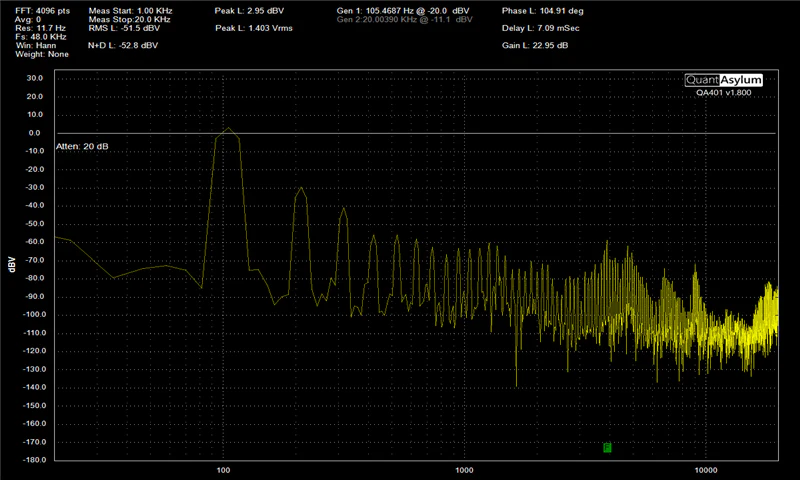
Task: Click the 'Delay L: 7.09 mSec' readout
Action: point(541,28)
